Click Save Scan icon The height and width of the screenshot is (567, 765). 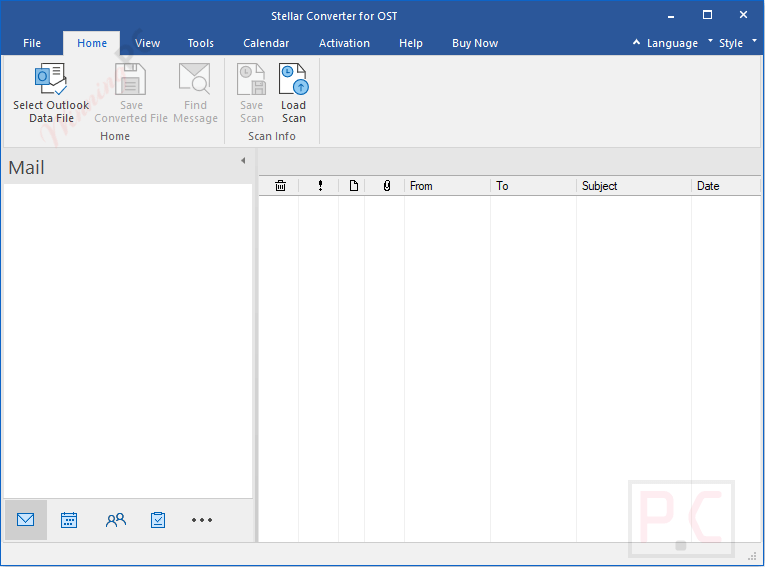(x=251, y=79)
